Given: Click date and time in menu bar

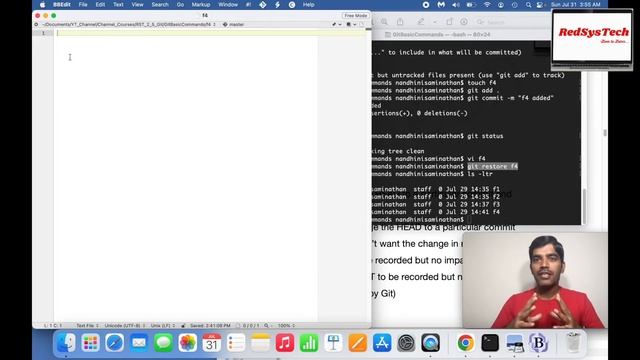Looking at the screenshot, I should [576, 5].
